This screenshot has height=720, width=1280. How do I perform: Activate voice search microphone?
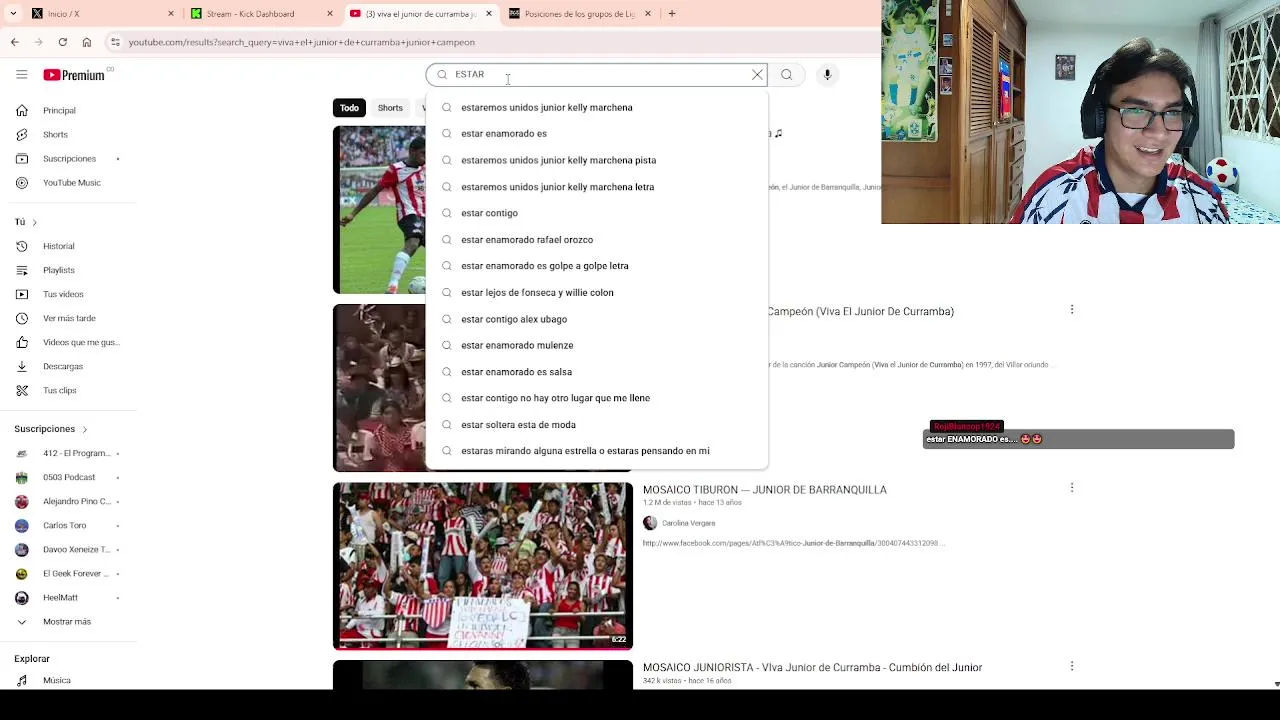(x=827, y=74)
